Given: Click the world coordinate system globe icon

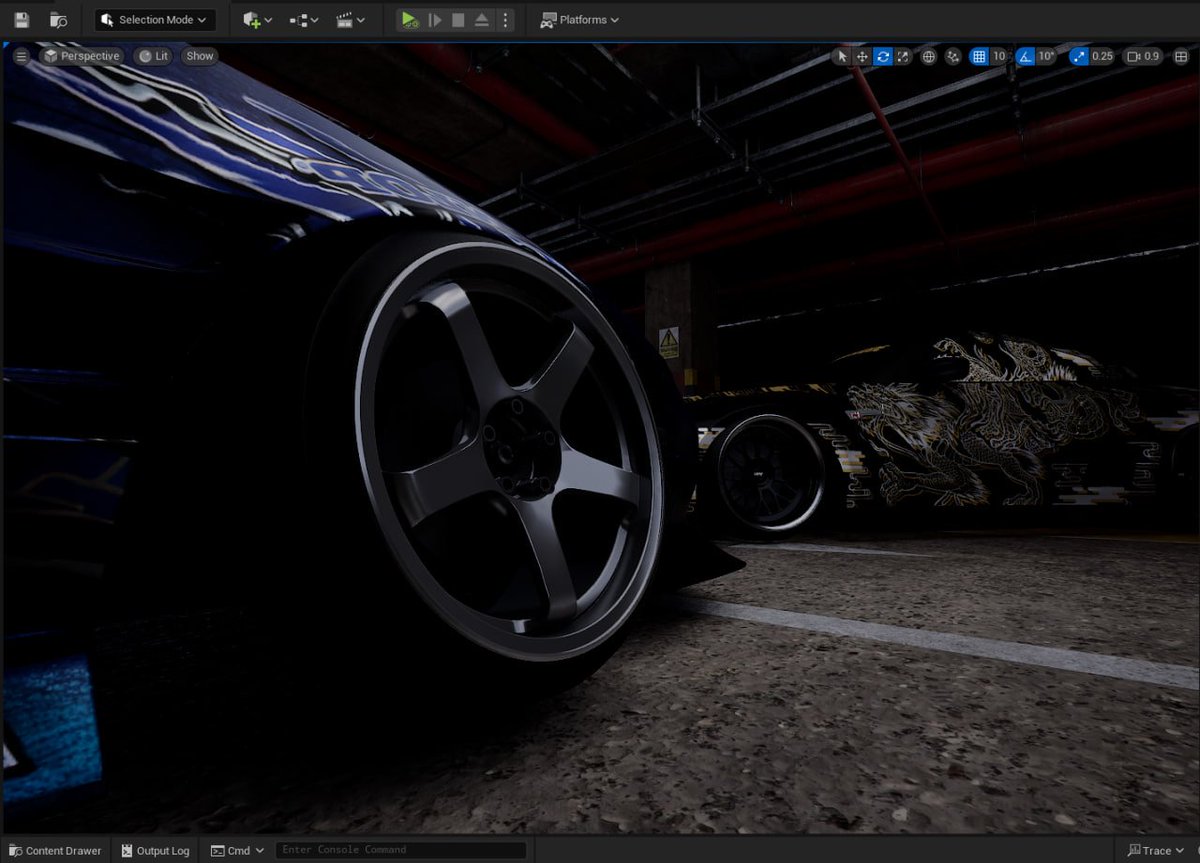Looking at the screenshot, I should [929, 57].
